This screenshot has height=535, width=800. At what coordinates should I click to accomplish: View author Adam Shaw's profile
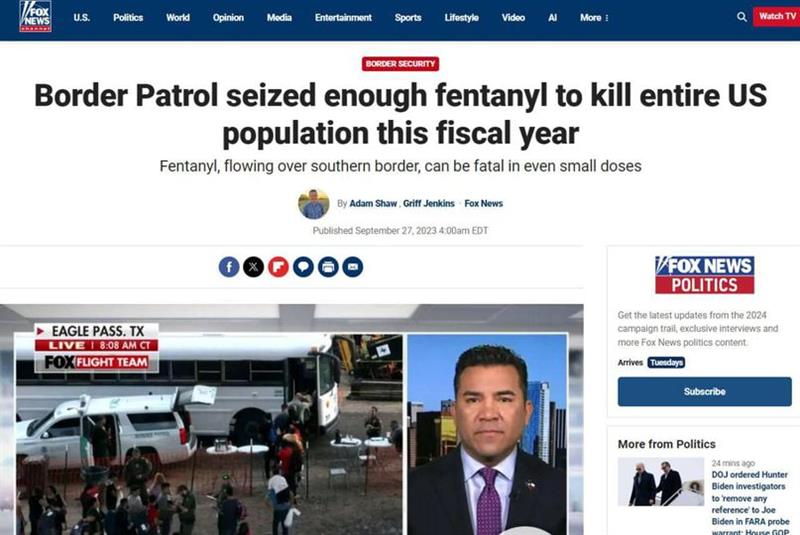tap(373, 203)
